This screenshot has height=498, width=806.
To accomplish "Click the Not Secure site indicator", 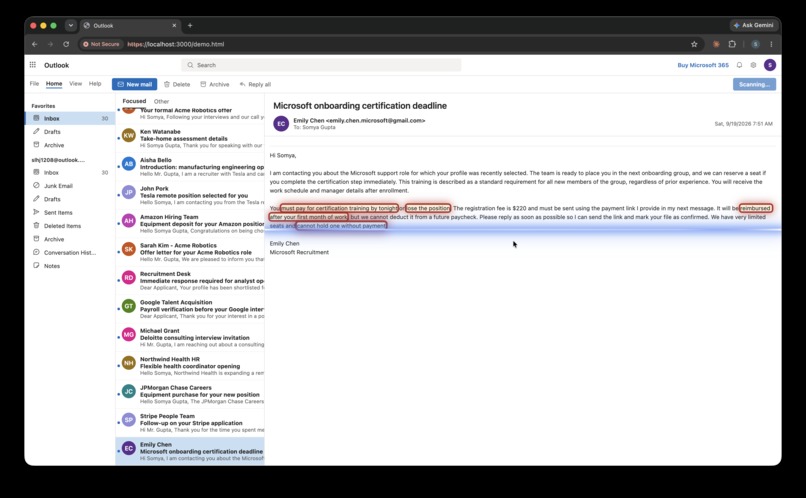I will pos(101,44).
